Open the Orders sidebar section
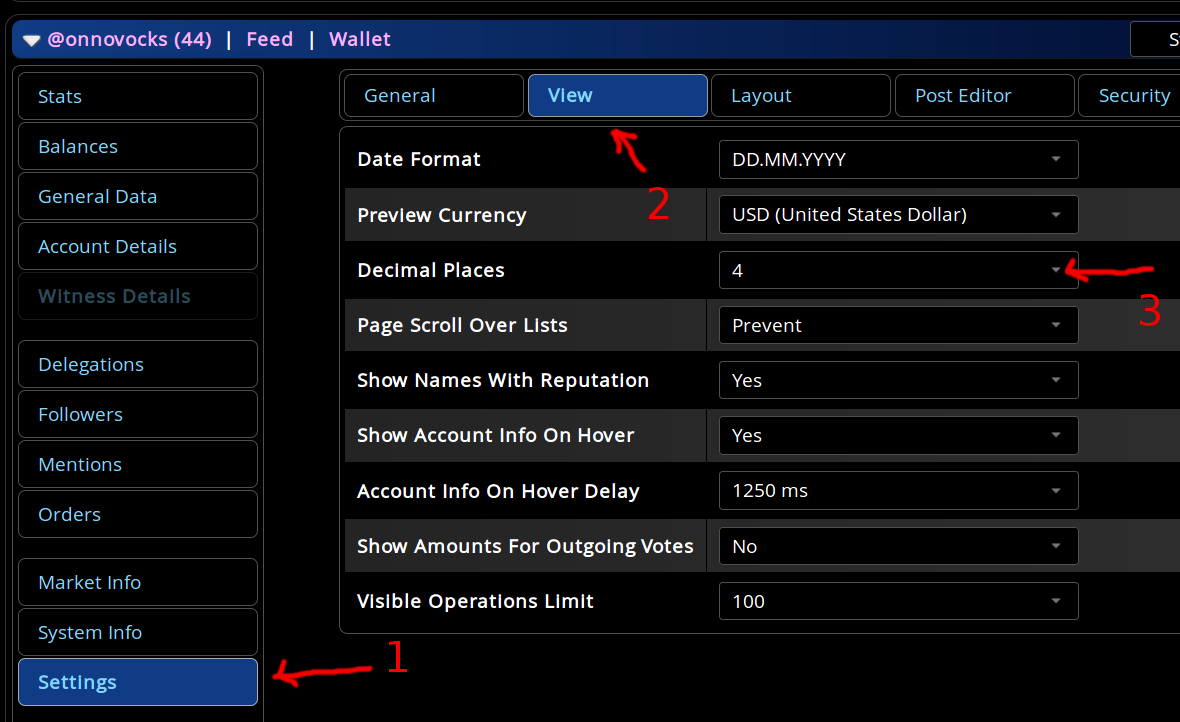The width and height of the screenshot is (1180, 722). coord(138,514)
